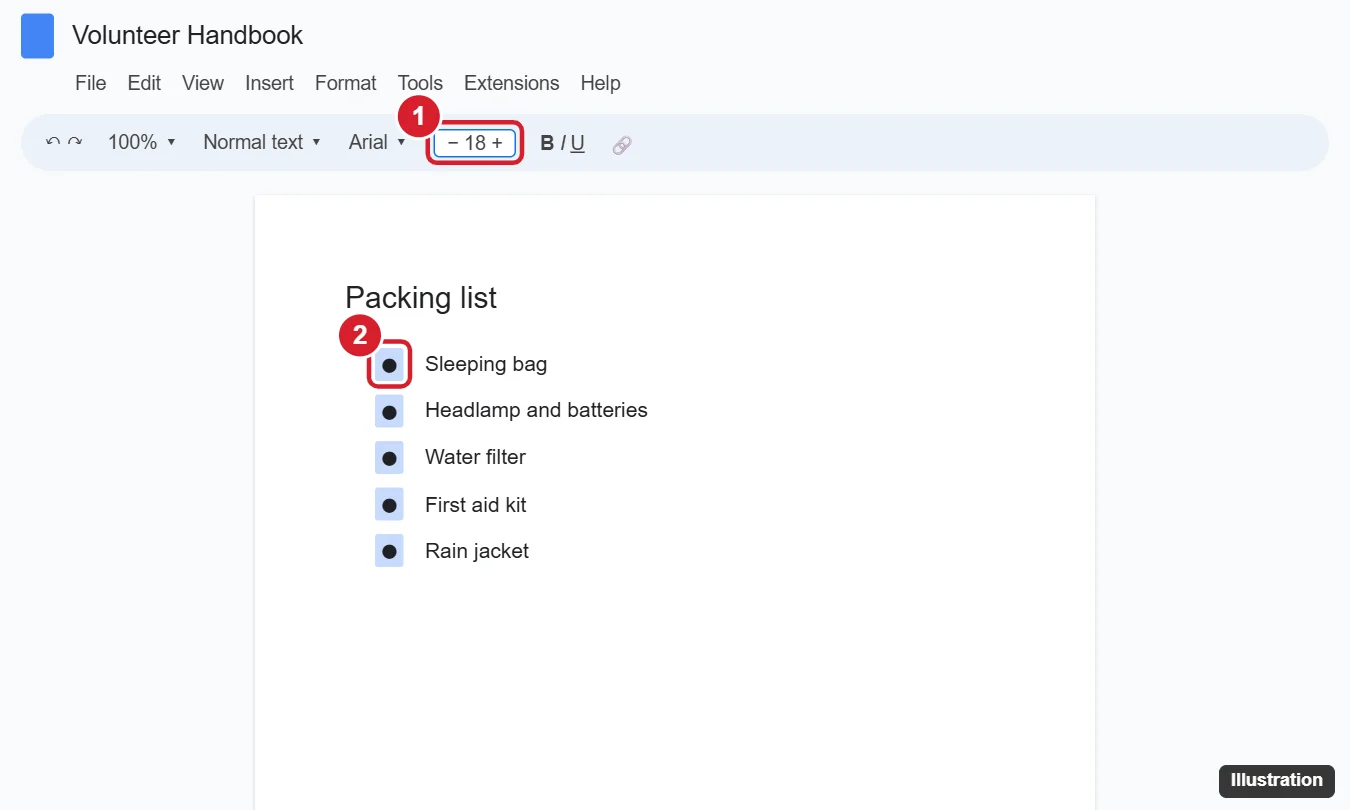Image resolution: width=1350 pixels, height=810 pixels.
Task: Toggle underline formatting
Action: click(578, 143)
